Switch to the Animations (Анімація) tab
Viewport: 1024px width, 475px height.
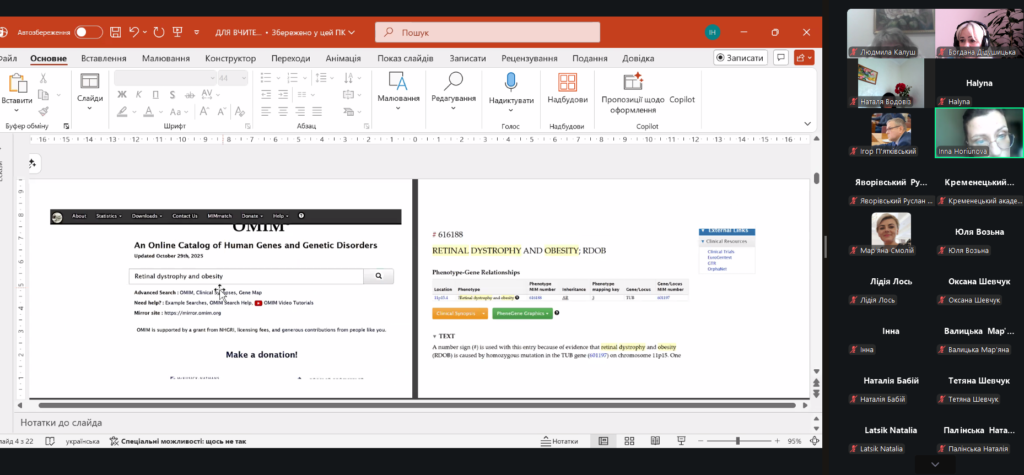(x=343, y=58)
